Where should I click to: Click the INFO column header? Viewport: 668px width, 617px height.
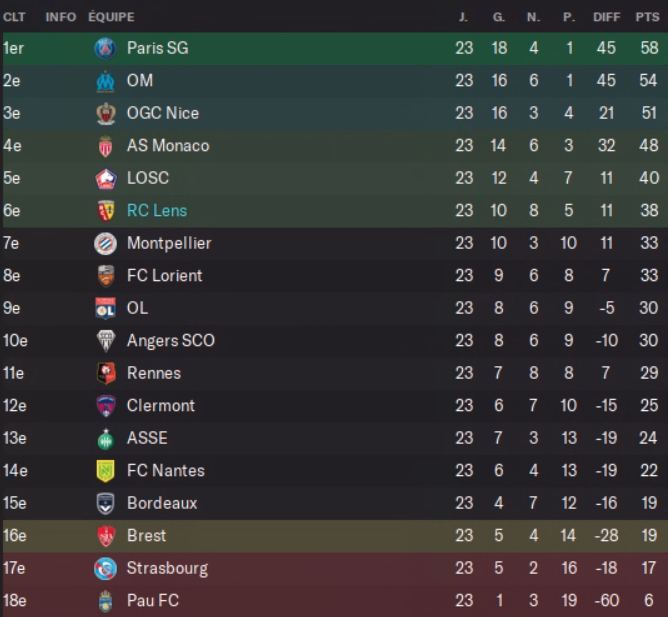tap(60, 17)
